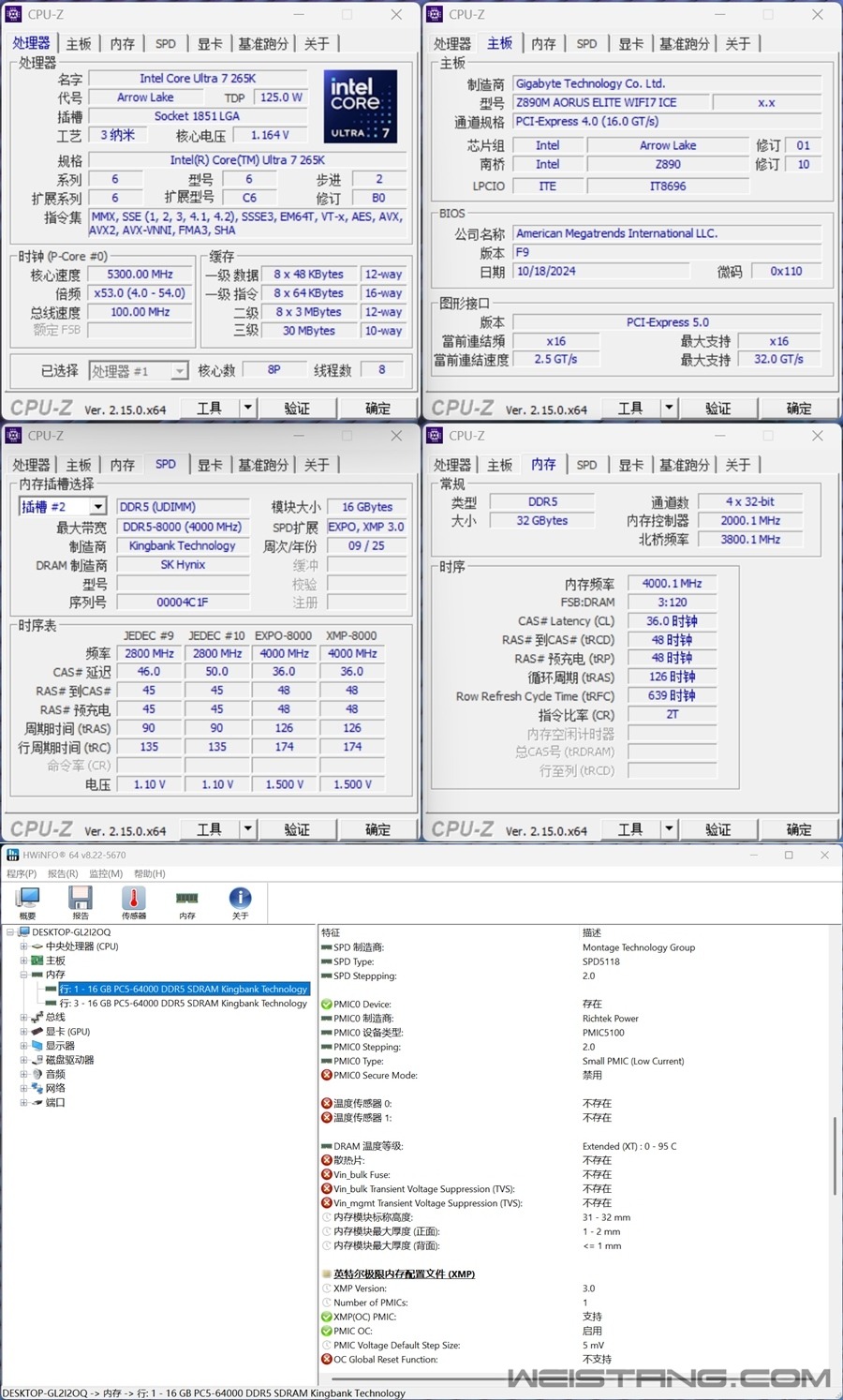Click the 端口 port icon in the tree

37,1103
